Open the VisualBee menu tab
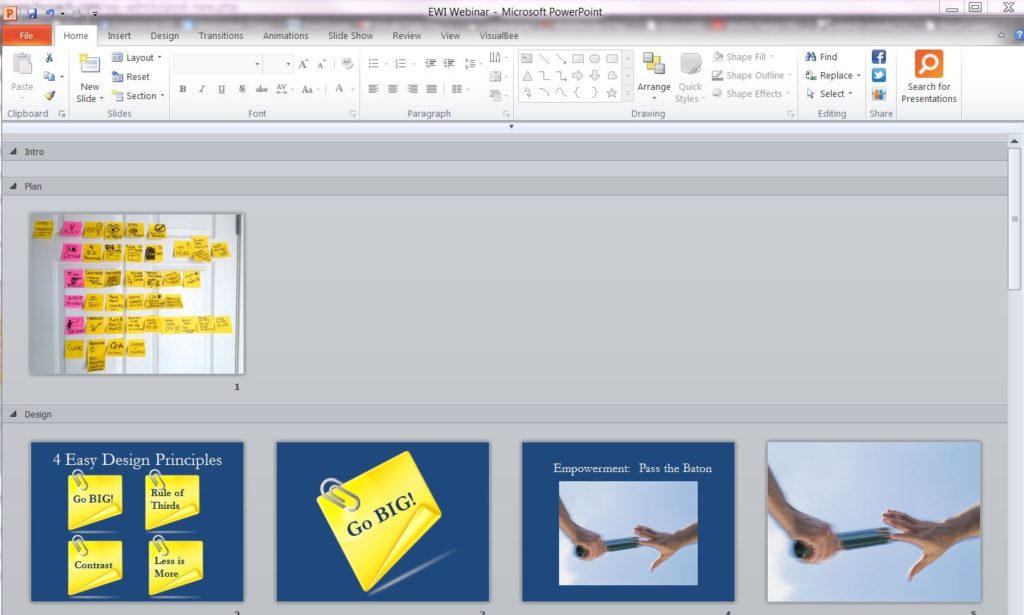The height and width of the screenshot is (615, 1024). point(500,35)
